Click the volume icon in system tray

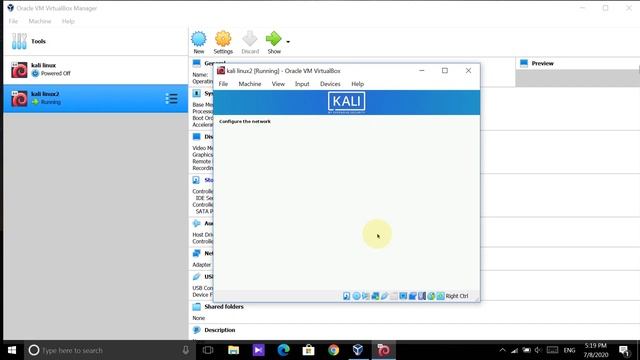538,350
